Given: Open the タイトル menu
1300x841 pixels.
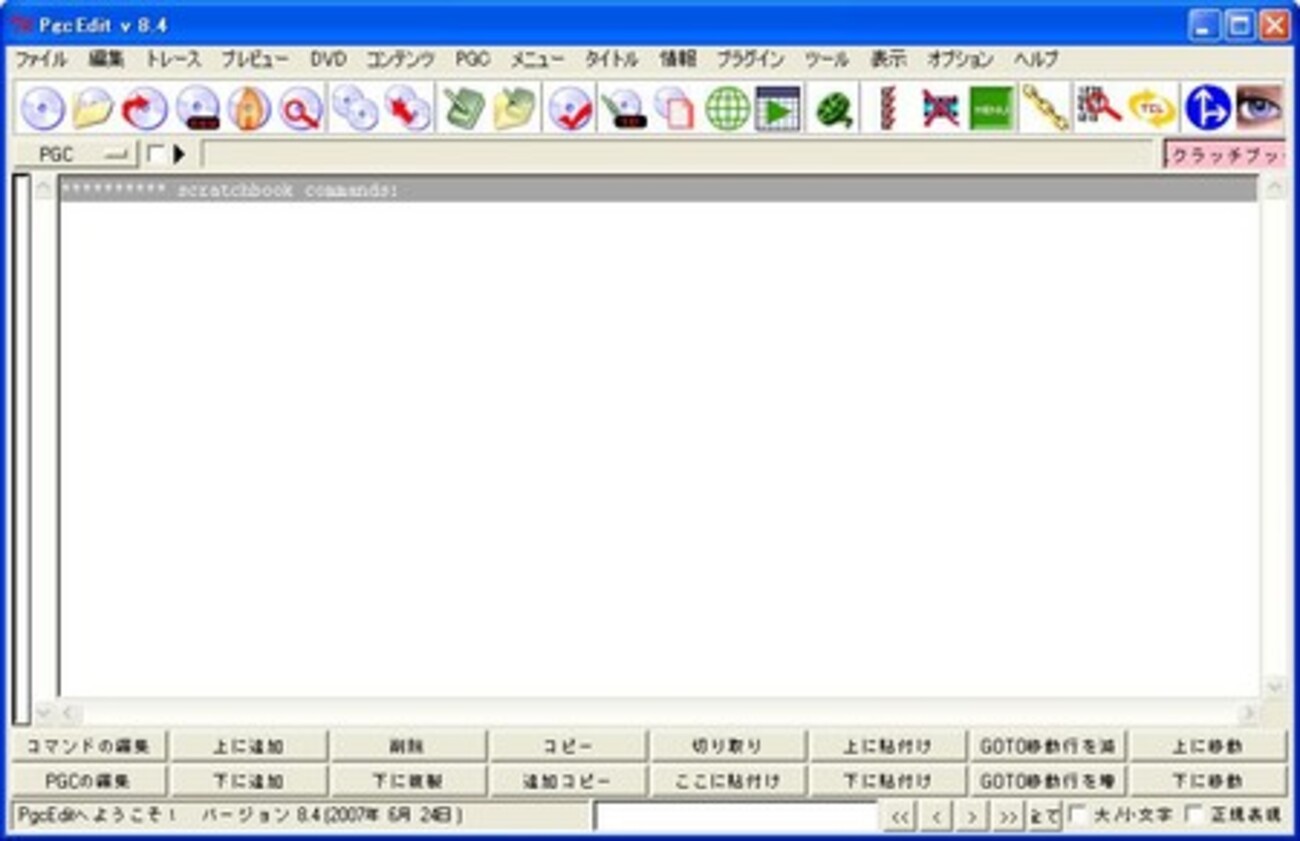Looking at the screenshot, I should point(611,59).
